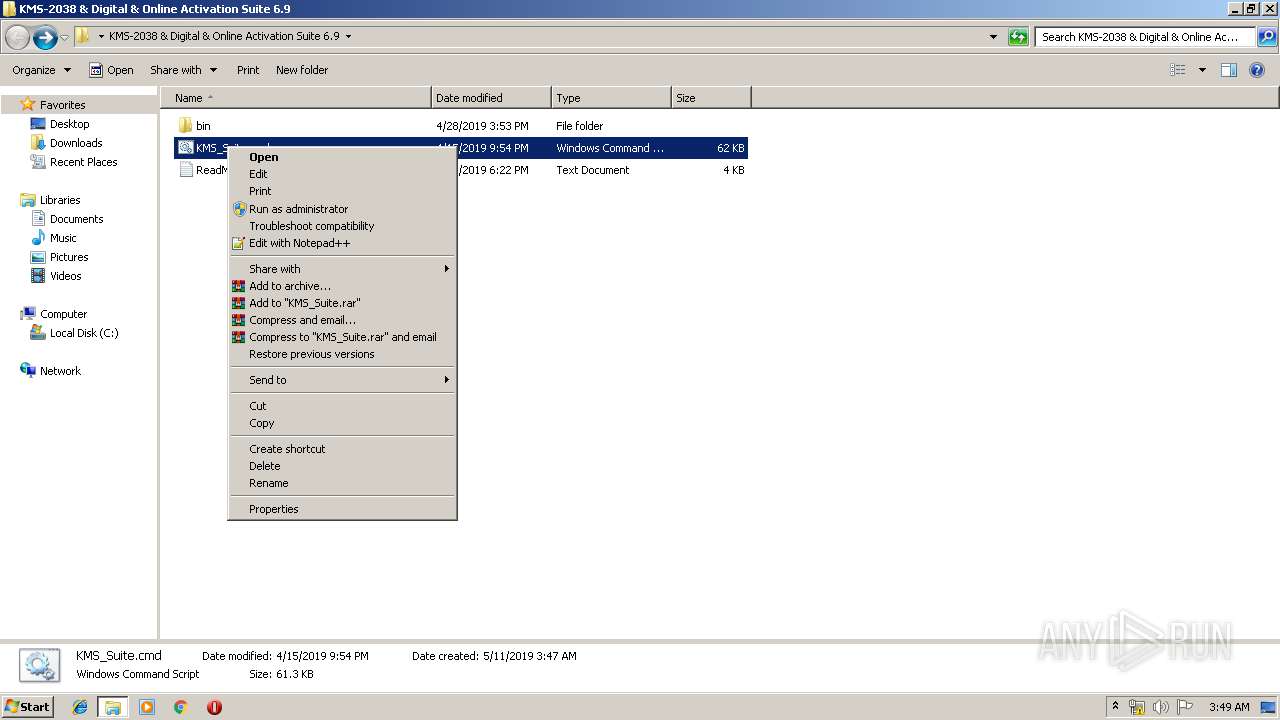Click the taskbar clock showing 3:49 AM

(x=1229, y=707)
